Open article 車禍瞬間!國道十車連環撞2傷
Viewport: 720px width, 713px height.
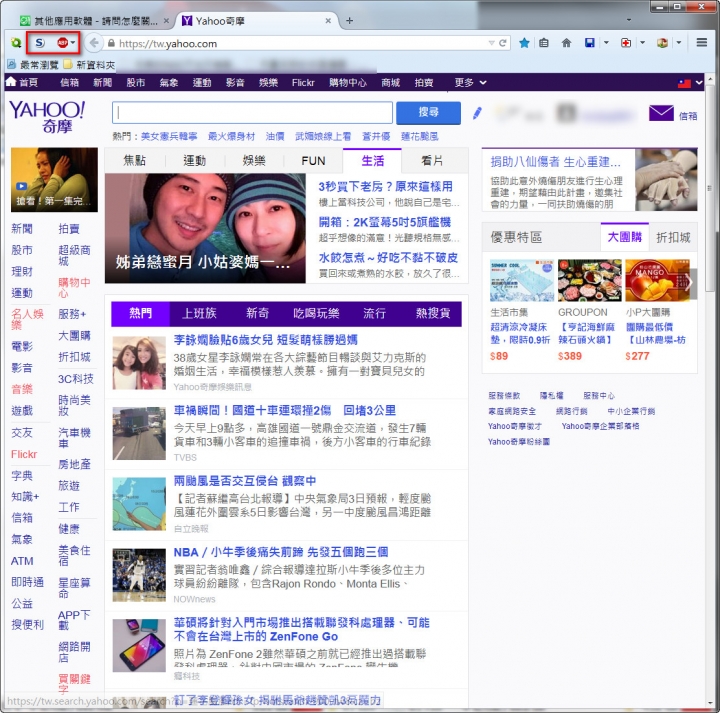(284, 410)
